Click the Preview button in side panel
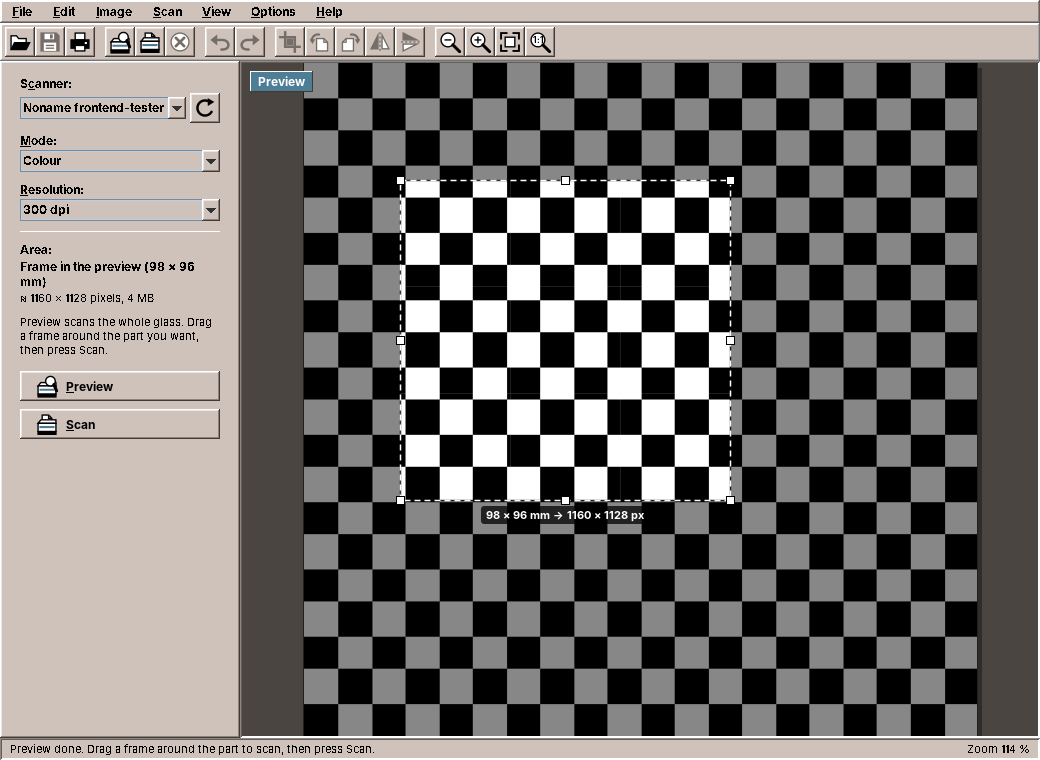Viewport: 1040px width, 760px height. pyautogui.click(x=119, y=386)
